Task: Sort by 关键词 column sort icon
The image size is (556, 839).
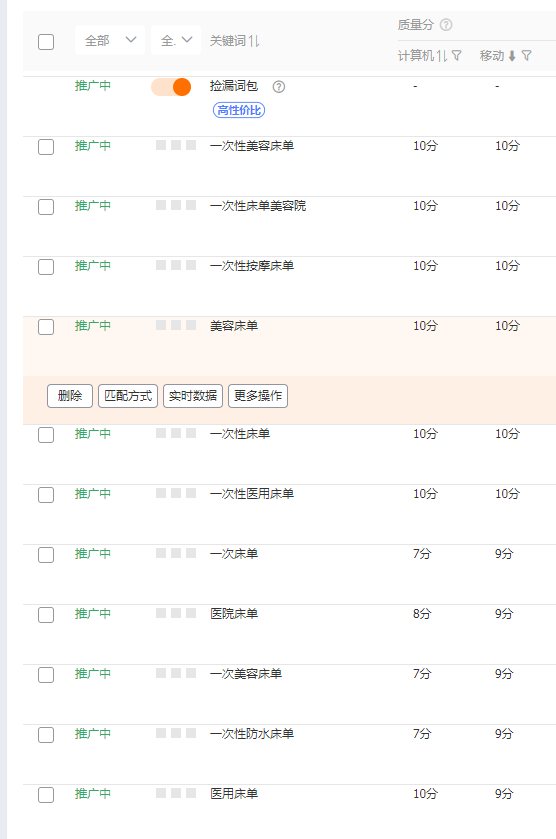Action: click(254, 41)
